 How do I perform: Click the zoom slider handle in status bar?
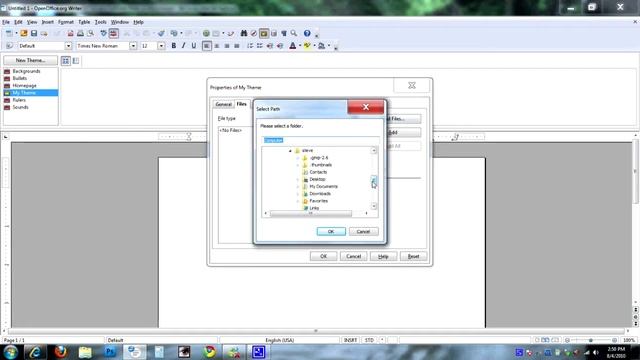(591, 340)
